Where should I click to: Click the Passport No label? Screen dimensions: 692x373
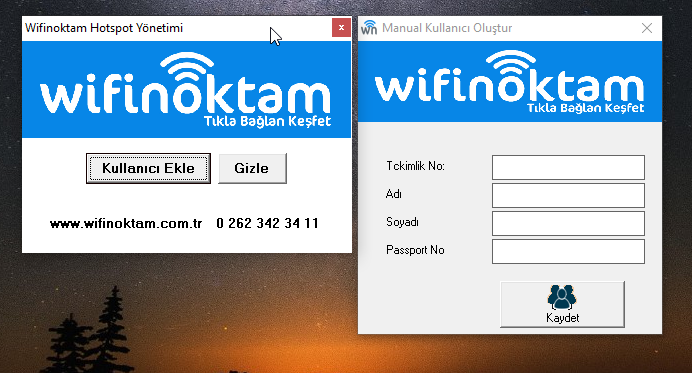coord(415,250)
